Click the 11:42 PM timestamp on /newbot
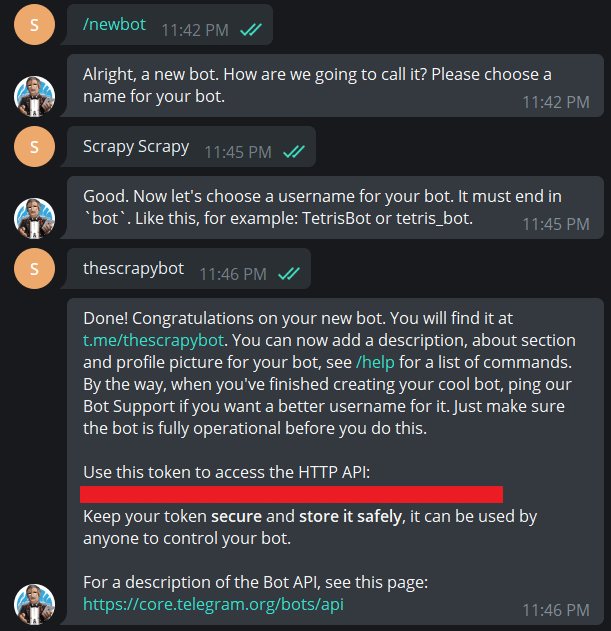 (195, 31)
